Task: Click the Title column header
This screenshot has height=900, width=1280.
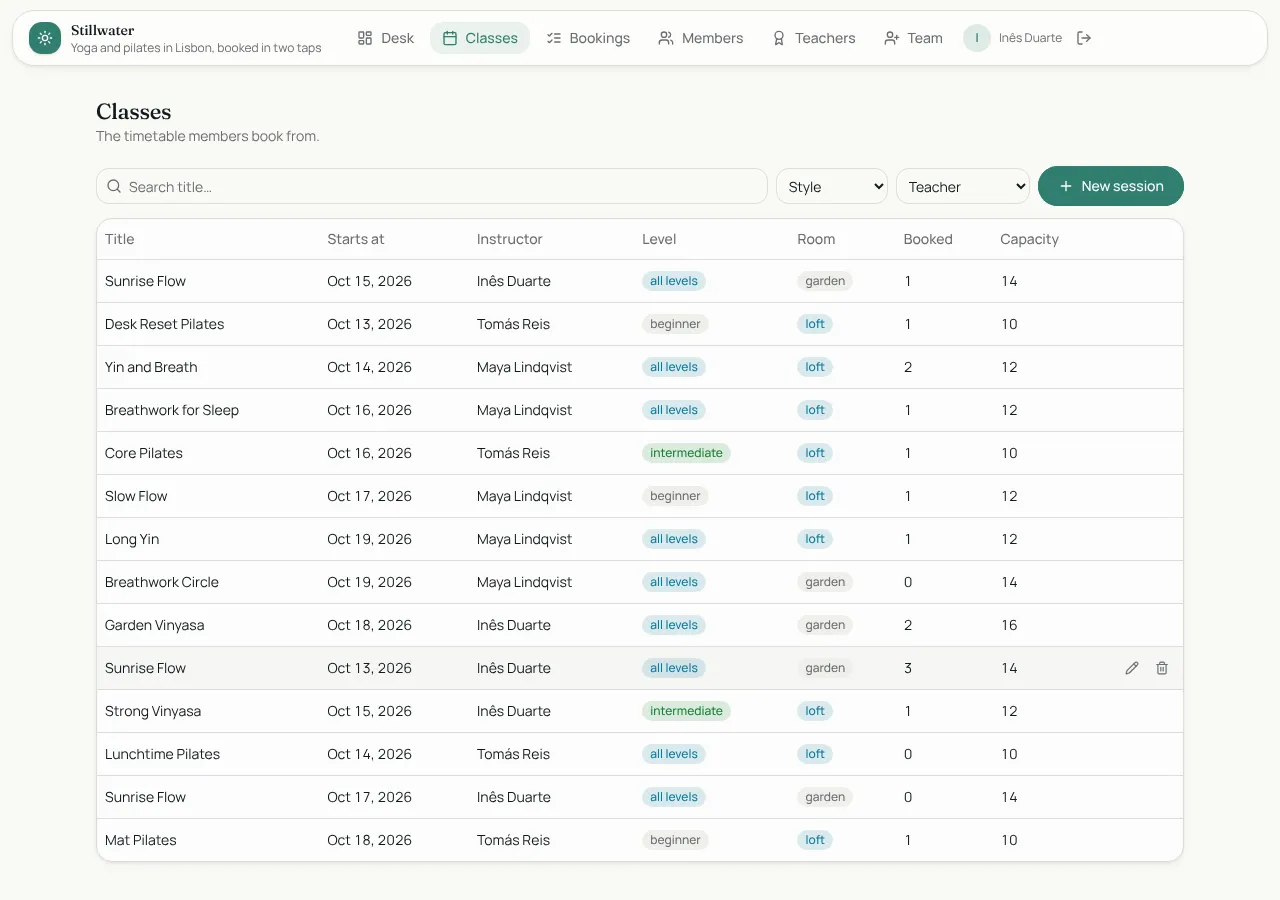Action: click(x=119, y=239)
